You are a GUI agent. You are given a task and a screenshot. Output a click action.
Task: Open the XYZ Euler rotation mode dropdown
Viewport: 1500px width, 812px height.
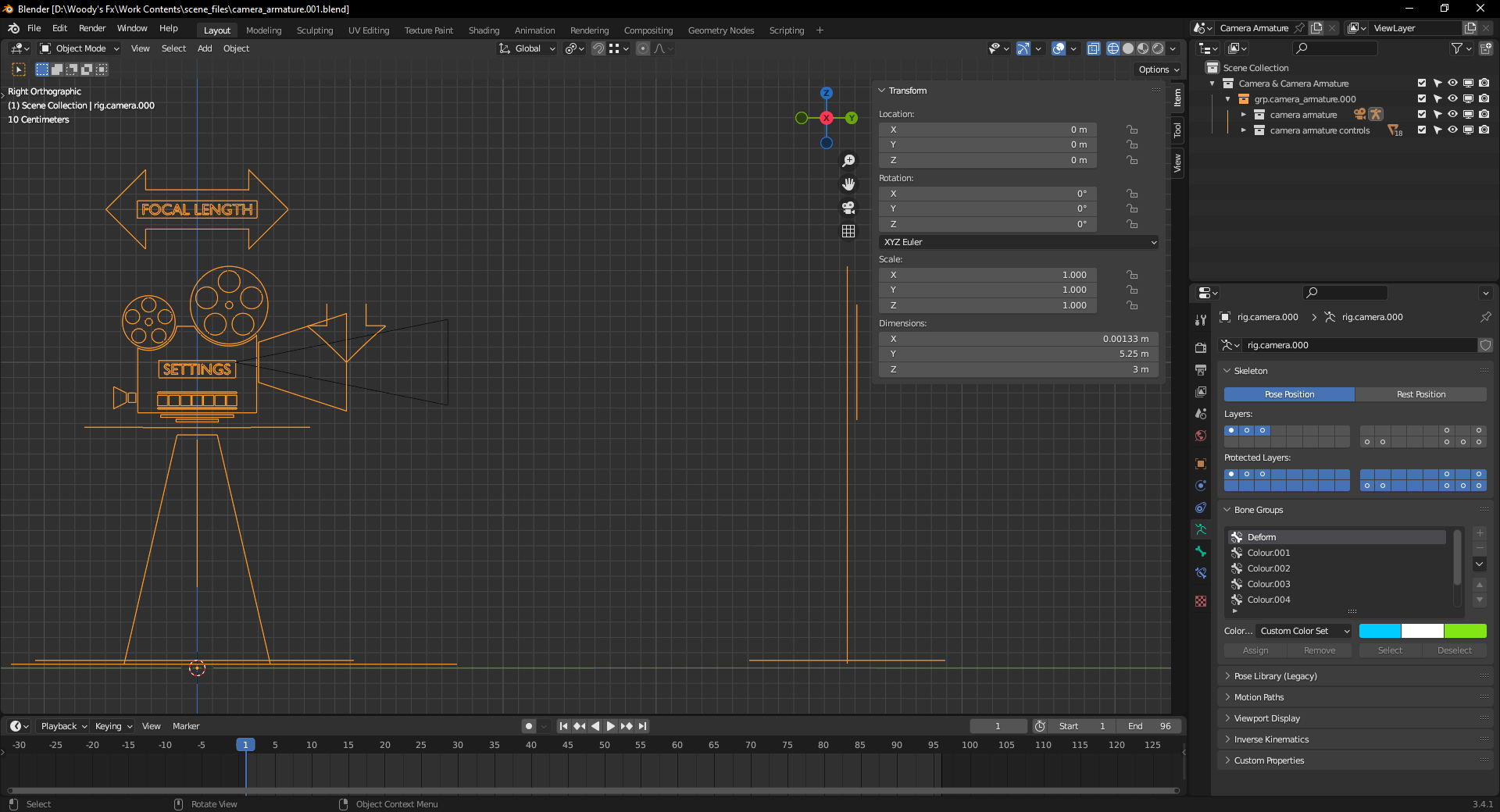pos(1017,242)
